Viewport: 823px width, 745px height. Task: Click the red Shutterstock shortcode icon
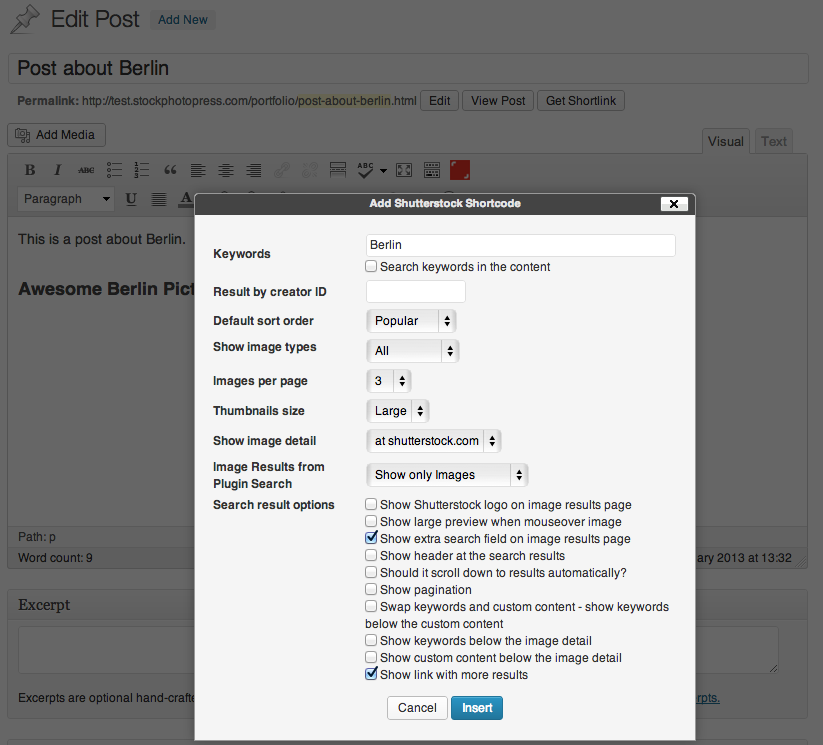pyautogui.click(x=460, y=170)
